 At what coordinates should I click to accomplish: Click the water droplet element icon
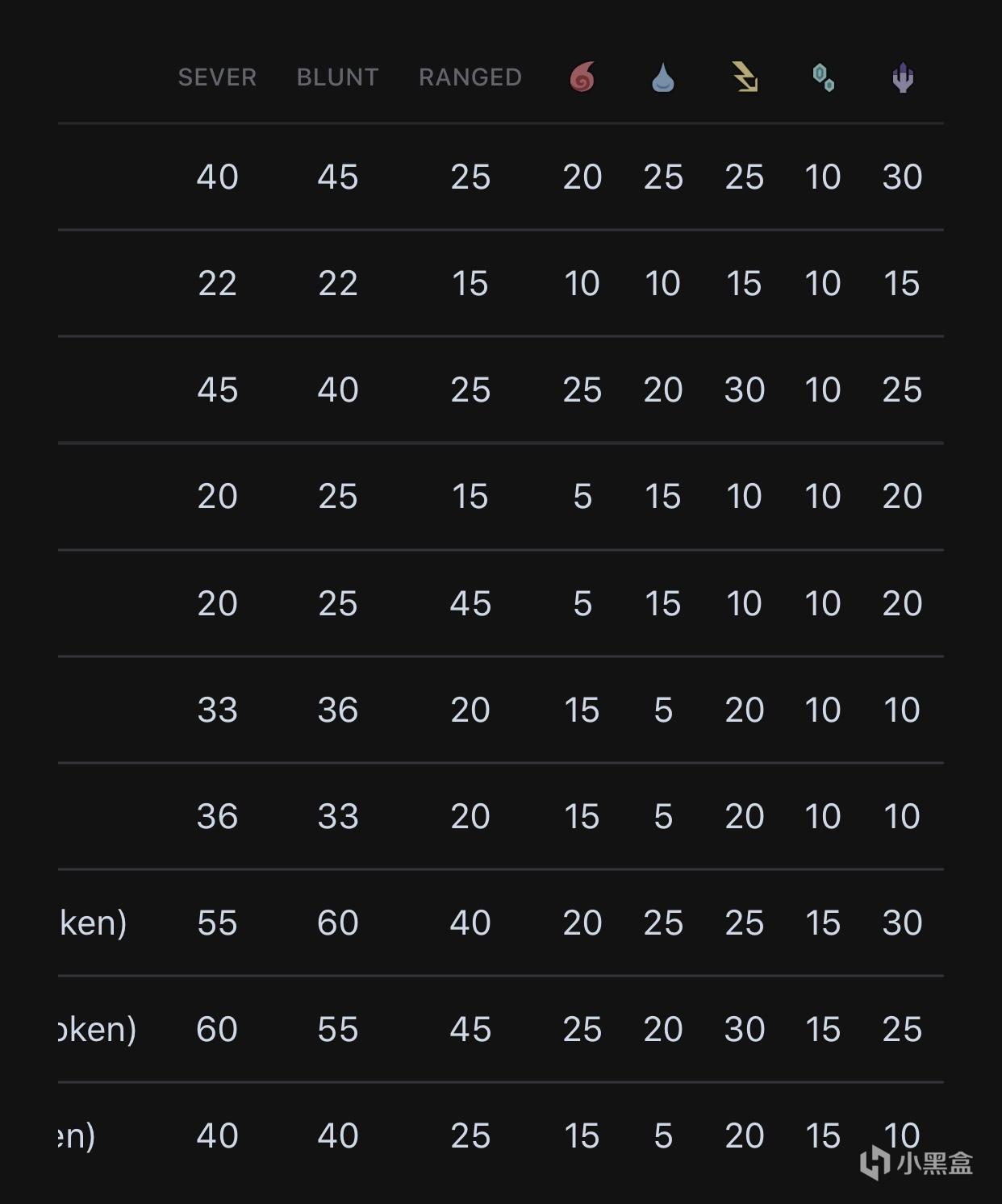coord(662,77)
